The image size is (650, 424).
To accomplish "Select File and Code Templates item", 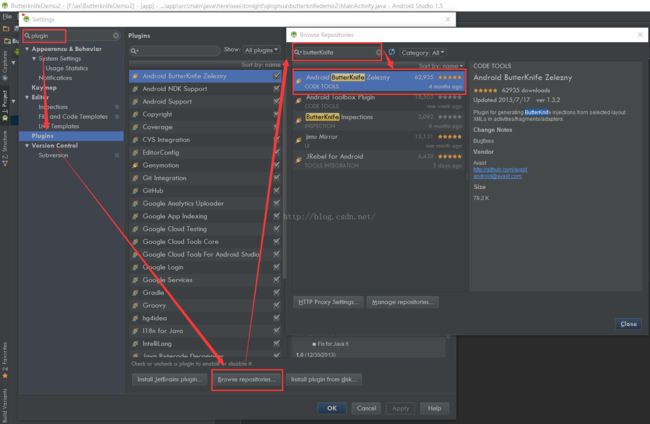I will click(x=73, y=117).
